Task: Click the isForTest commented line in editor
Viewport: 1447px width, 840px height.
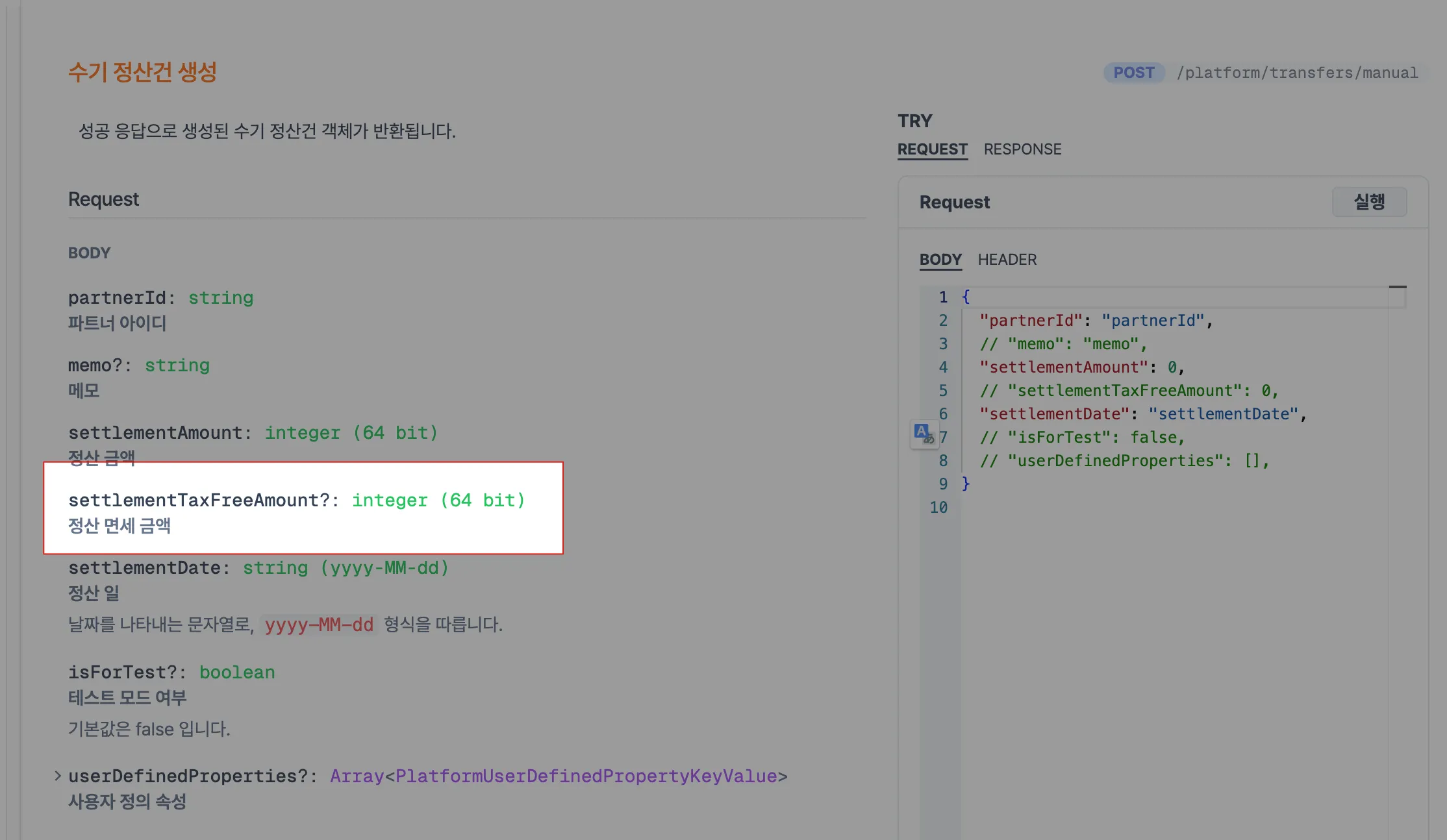Action: (x=1081, y=438)
